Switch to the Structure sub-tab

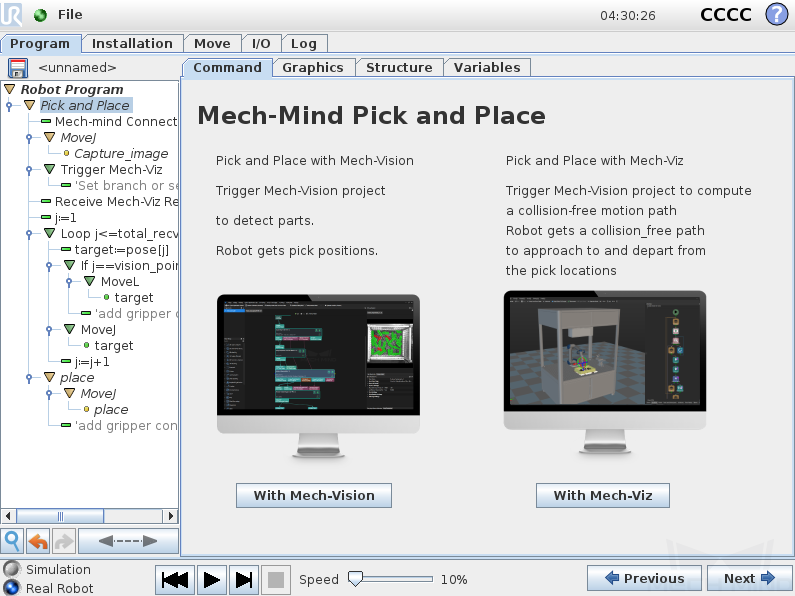[x=399, y=68]
